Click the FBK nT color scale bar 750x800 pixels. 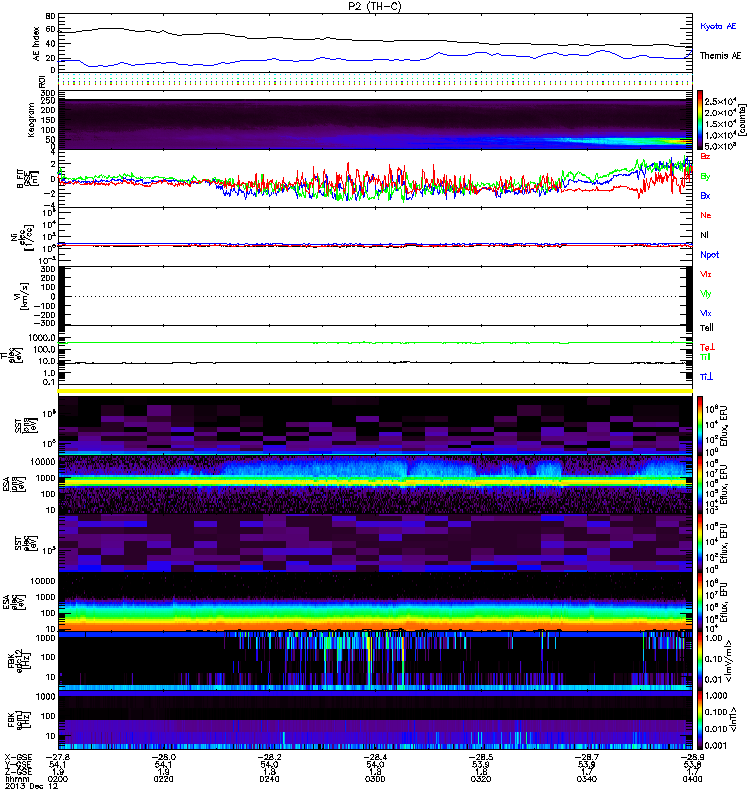[700, 720]
